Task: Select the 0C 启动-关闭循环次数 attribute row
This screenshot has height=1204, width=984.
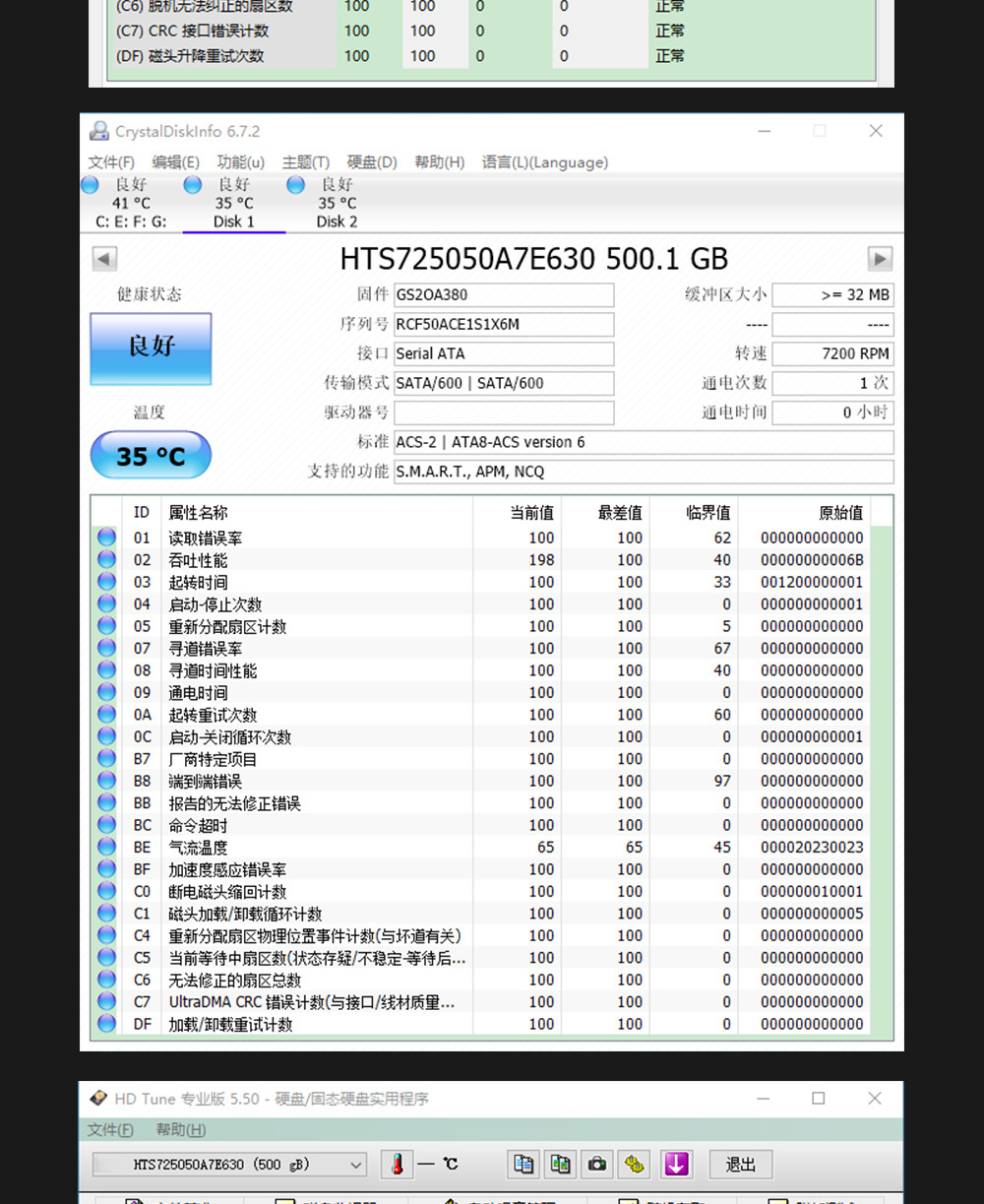Action: [x=481, y=736]
